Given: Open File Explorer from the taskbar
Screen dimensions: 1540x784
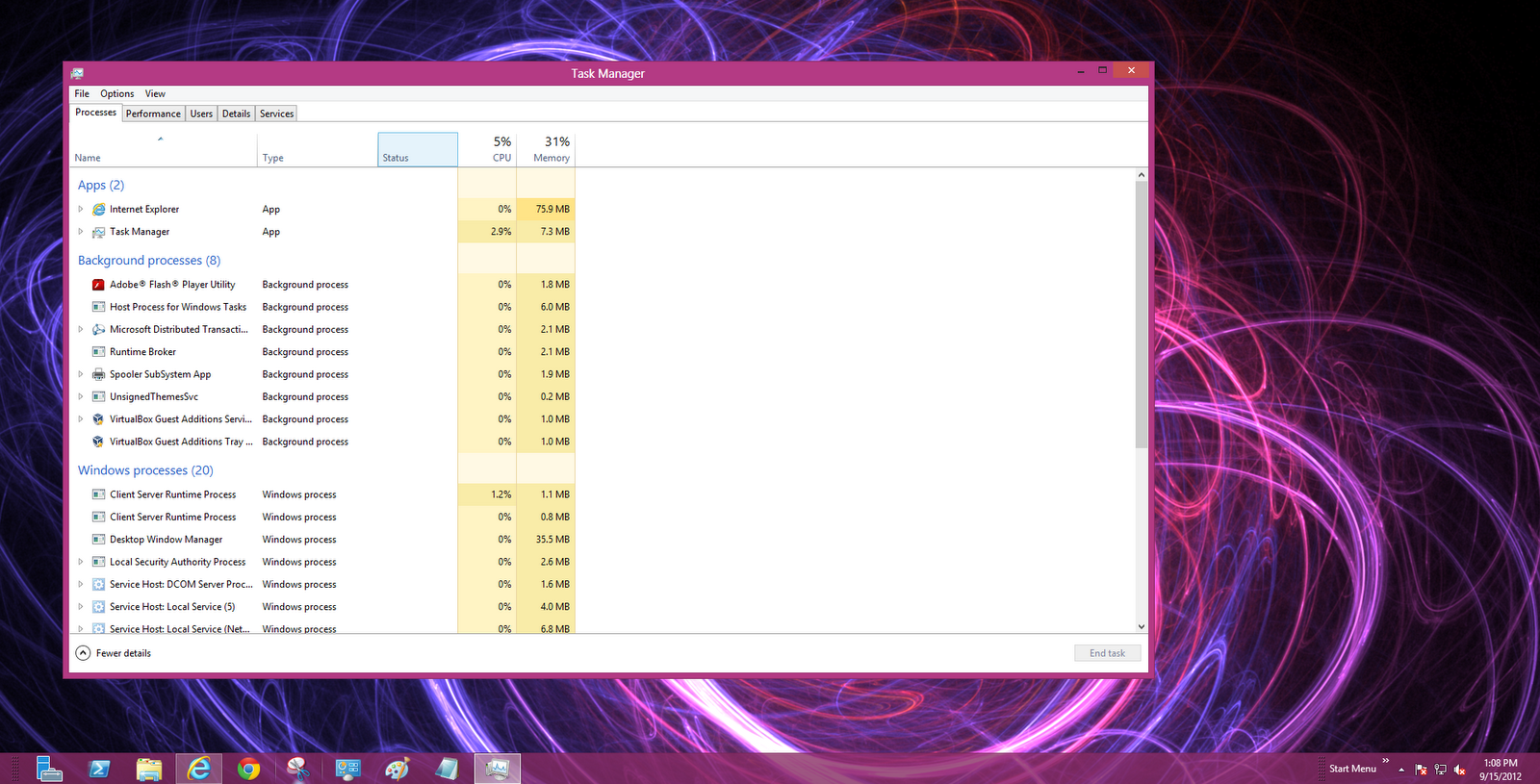Looking at the screenshot, I should (149, 769).
